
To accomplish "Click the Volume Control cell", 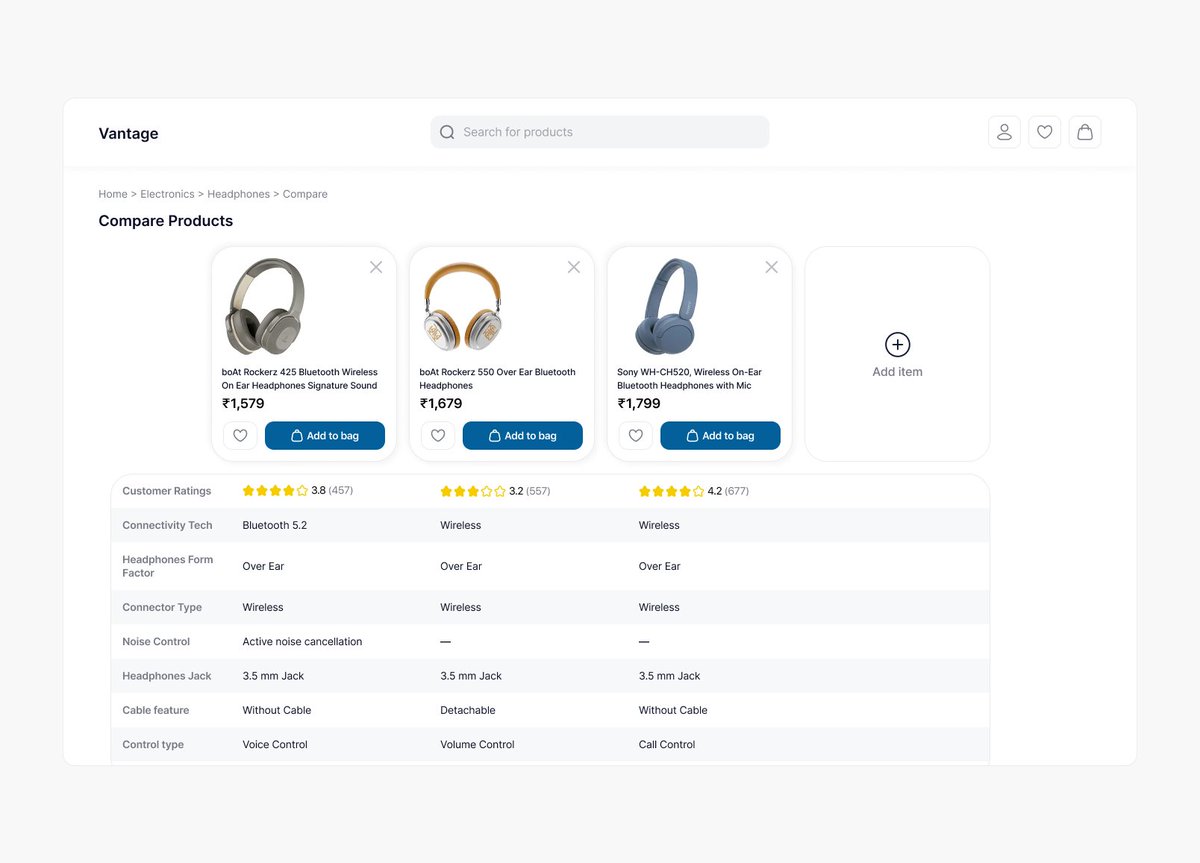I will [478, 745].
